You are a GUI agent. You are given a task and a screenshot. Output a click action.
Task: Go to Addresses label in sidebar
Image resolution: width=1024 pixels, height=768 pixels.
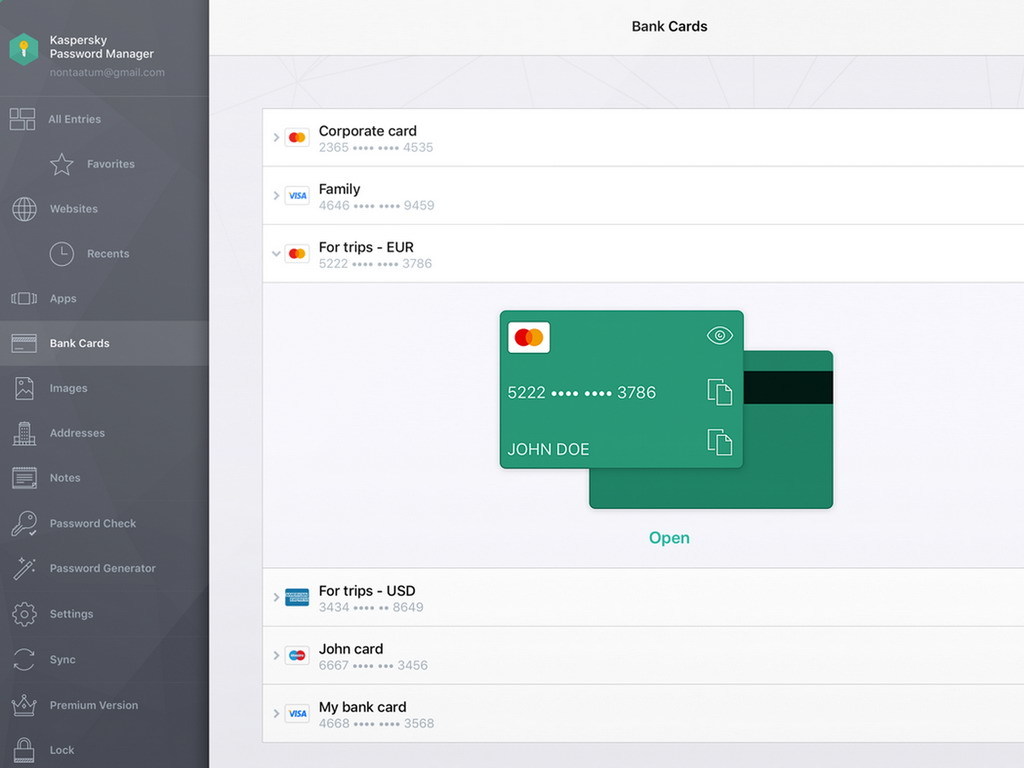77,434
